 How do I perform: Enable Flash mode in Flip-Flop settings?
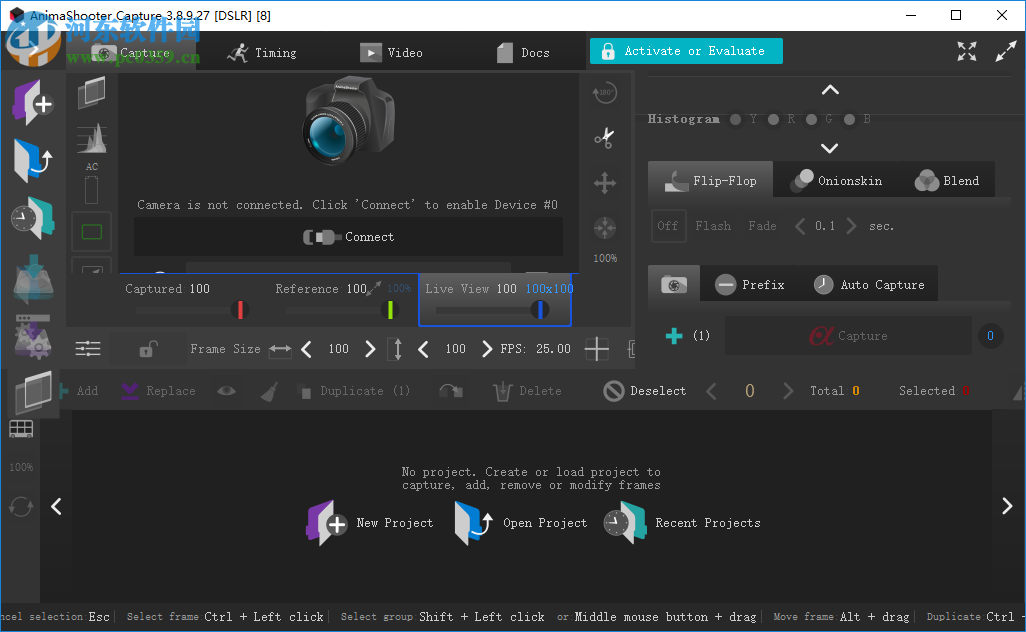pos(713,226)
